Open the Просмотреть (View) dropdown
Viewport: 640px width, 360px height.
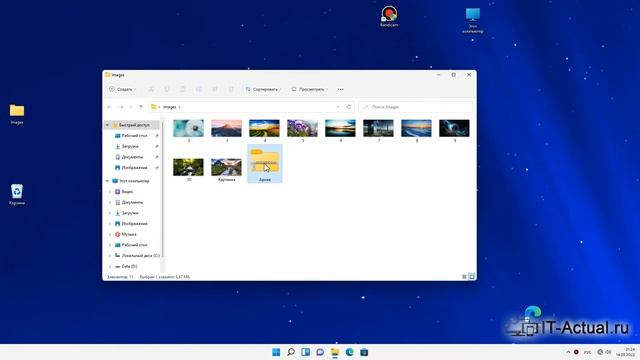tap(310, 89)
